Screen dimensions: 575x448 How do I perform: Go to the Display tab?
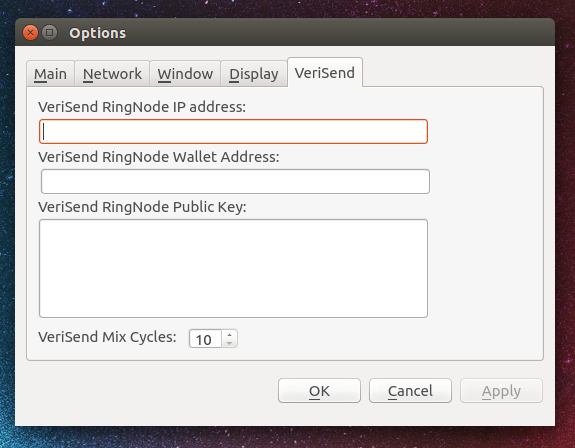click(254, 74)
